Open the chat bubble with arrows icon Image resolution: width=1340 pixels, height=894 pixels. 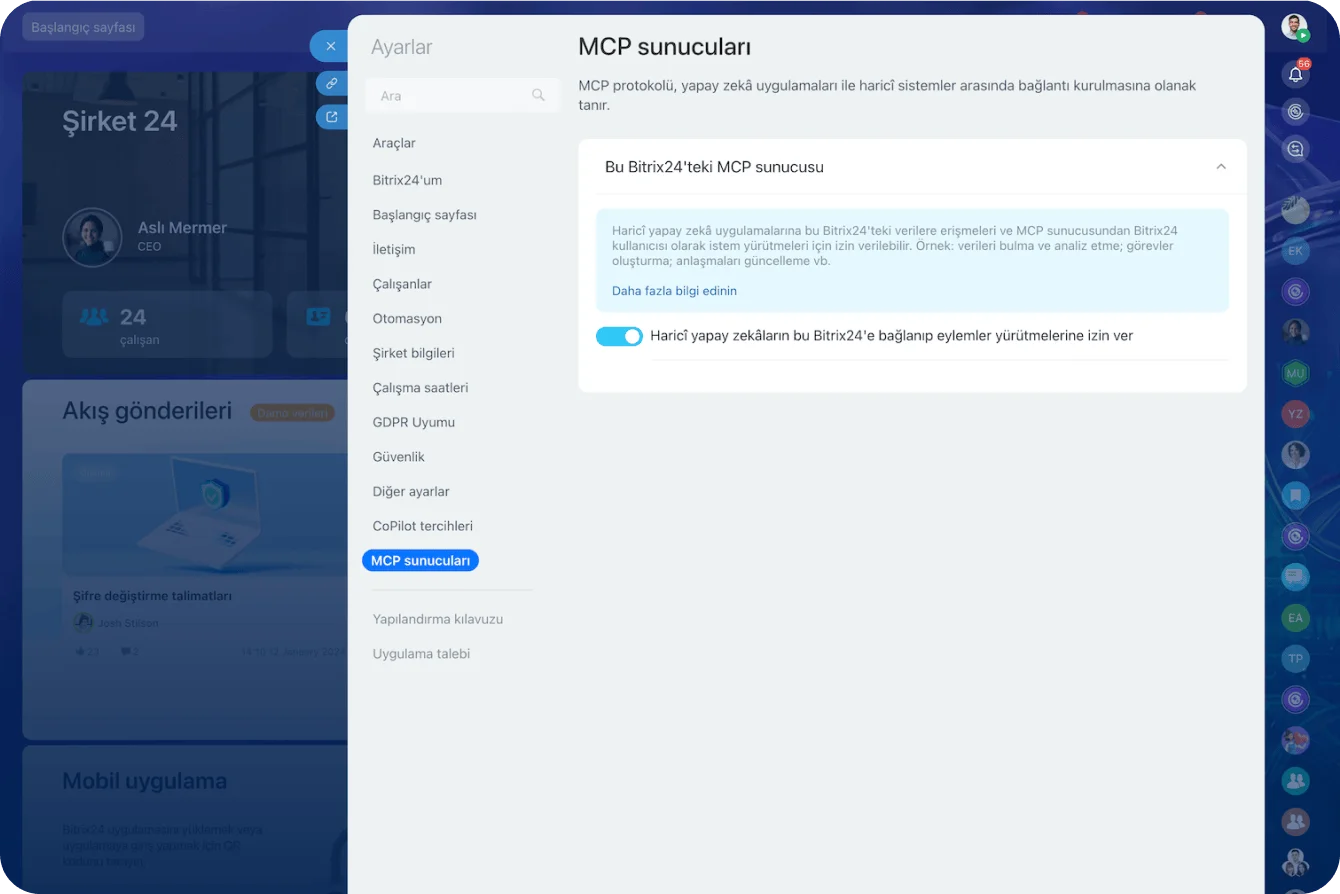(x=1296, y=149)
